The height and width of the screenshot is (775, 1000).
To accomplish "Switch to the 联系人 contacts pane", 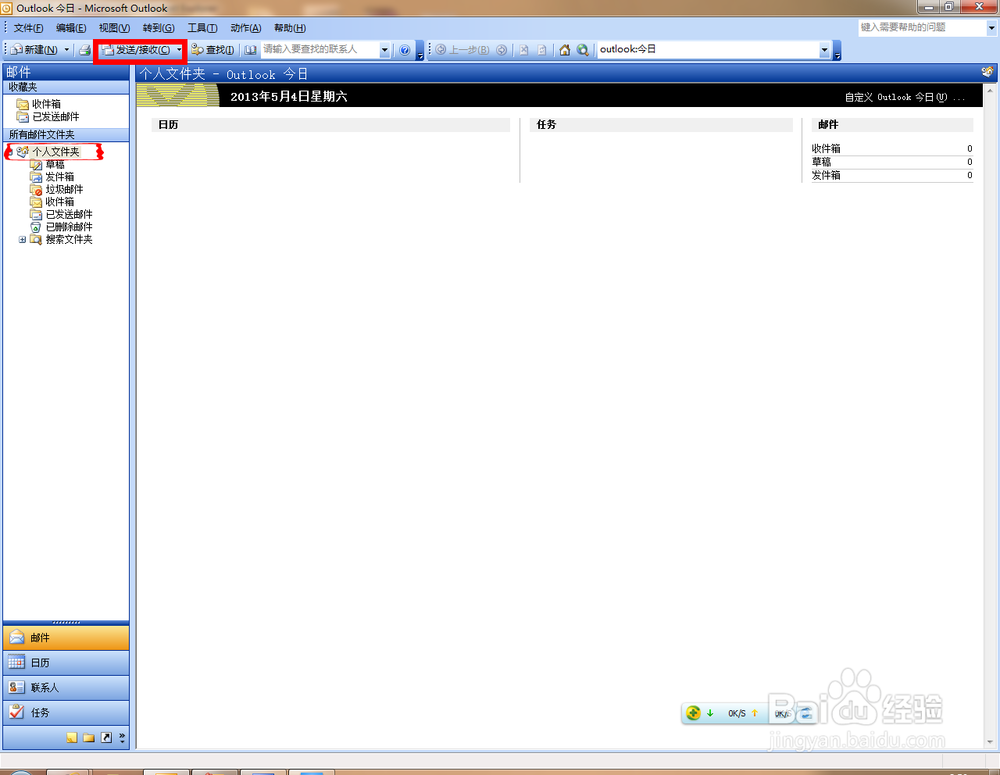I will click(x=66, y=688).
